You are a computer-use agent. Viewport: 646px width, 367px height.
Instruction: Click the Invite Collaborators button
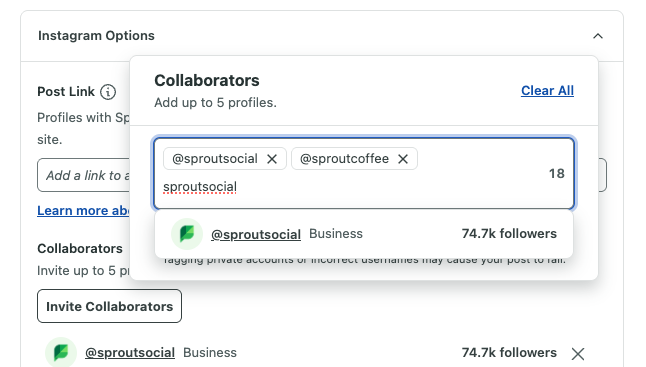click(109, 306)
